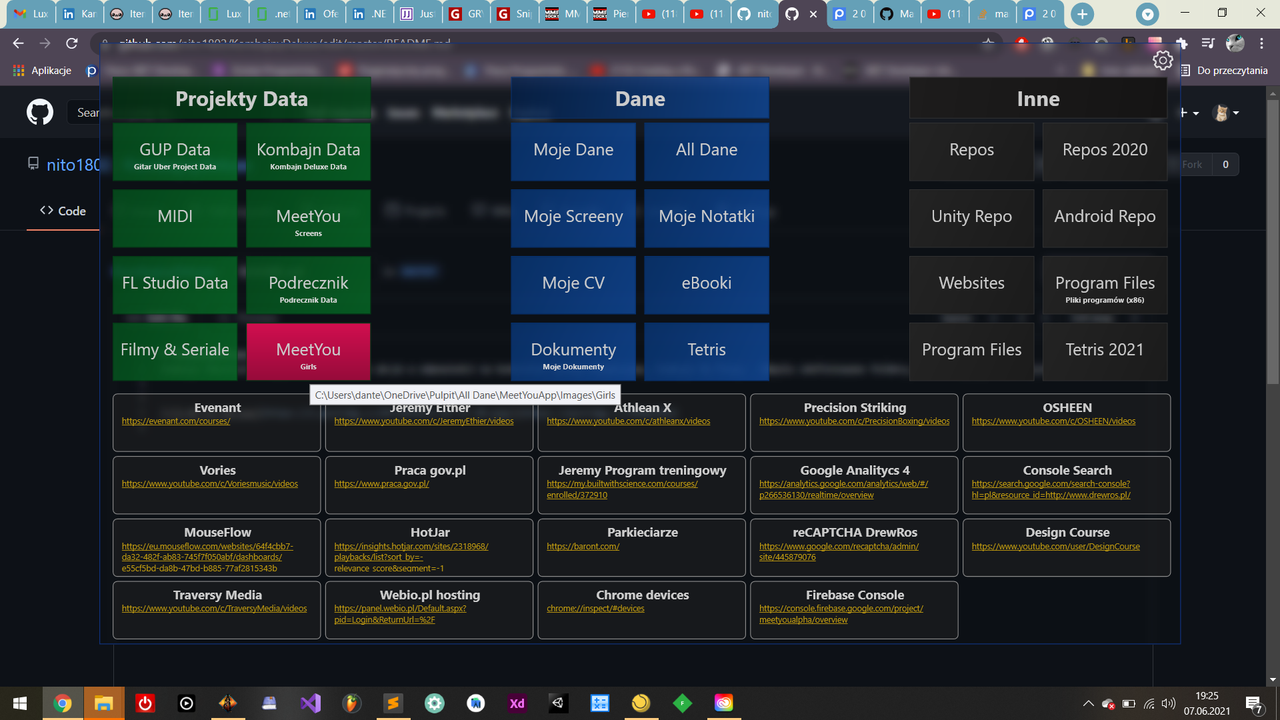This screenshot has width=1280, height=720.
Task: Click the Windows Start button
Action: click(x=20, y=703)
